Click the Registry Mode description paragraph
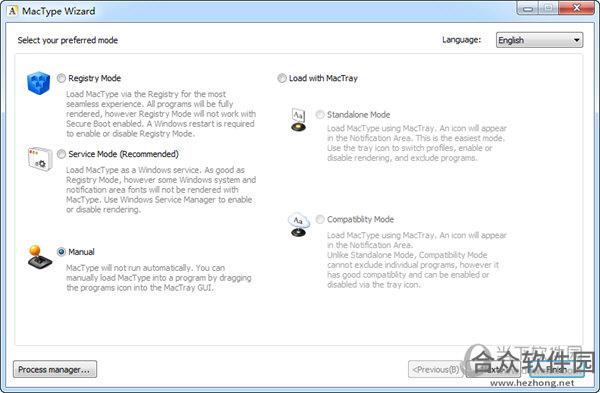 [x=161, y=114]
